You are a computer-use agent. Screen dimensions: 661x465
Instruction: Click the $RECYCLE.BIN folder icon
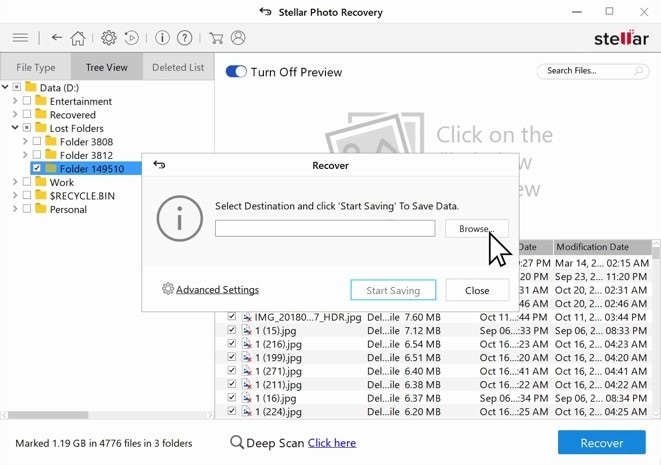pos(41,195)
